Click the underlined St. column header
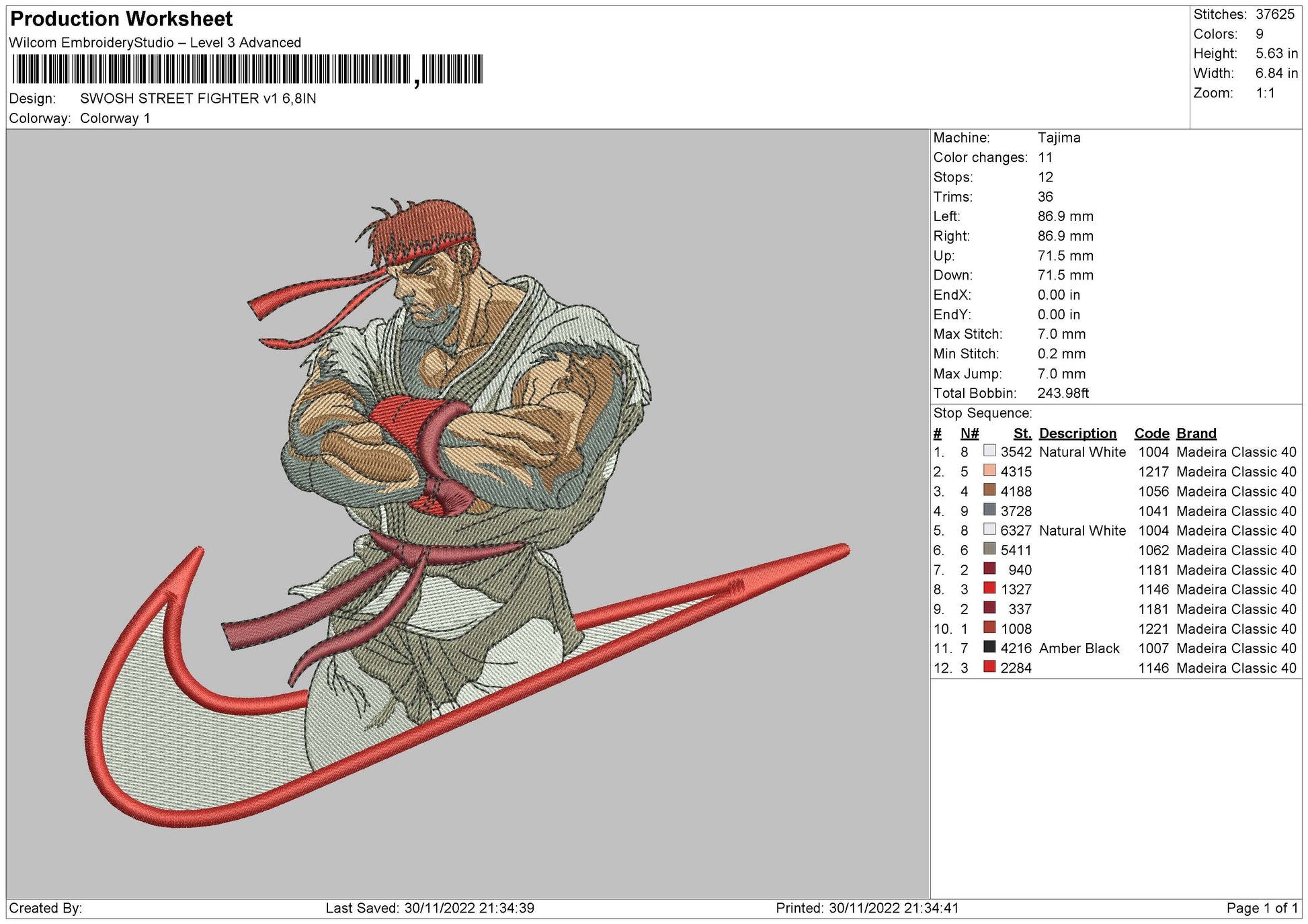The width and height of the screenshot is (1308, 924). [x=1022, y=433]
